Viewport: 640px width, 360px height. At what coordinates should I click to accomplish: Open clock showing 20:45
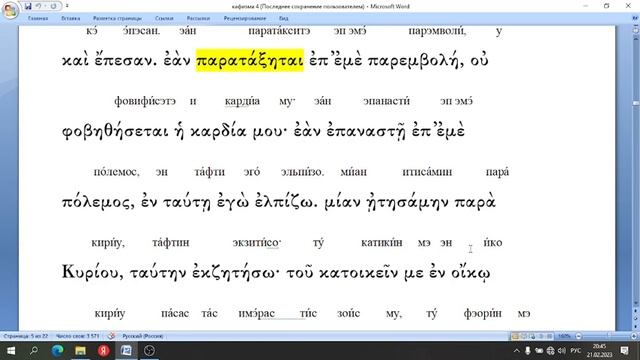click(599, 351)
